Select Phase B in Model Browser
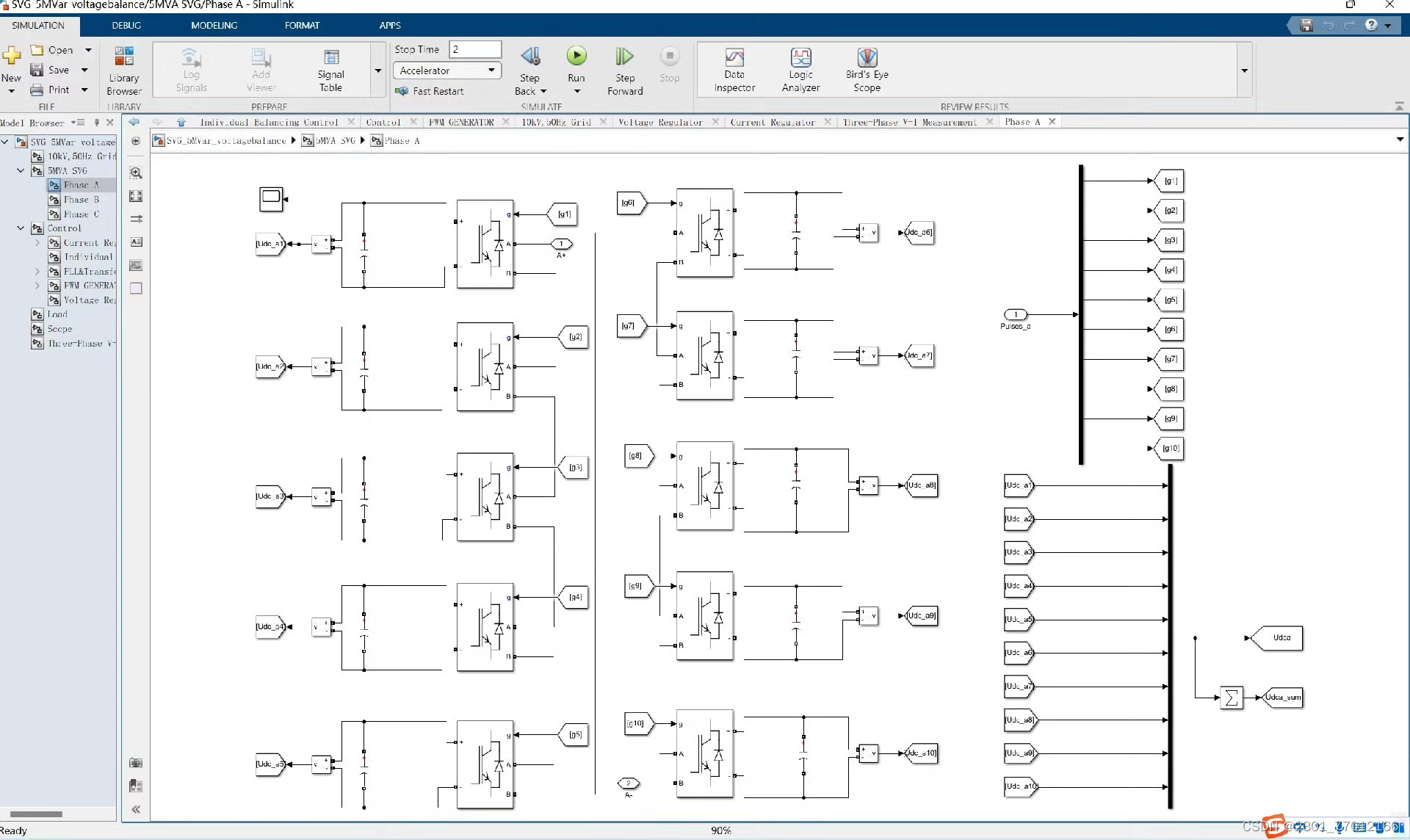The height and width of the screenshot is (840, 1410). [x=81, y=200]
